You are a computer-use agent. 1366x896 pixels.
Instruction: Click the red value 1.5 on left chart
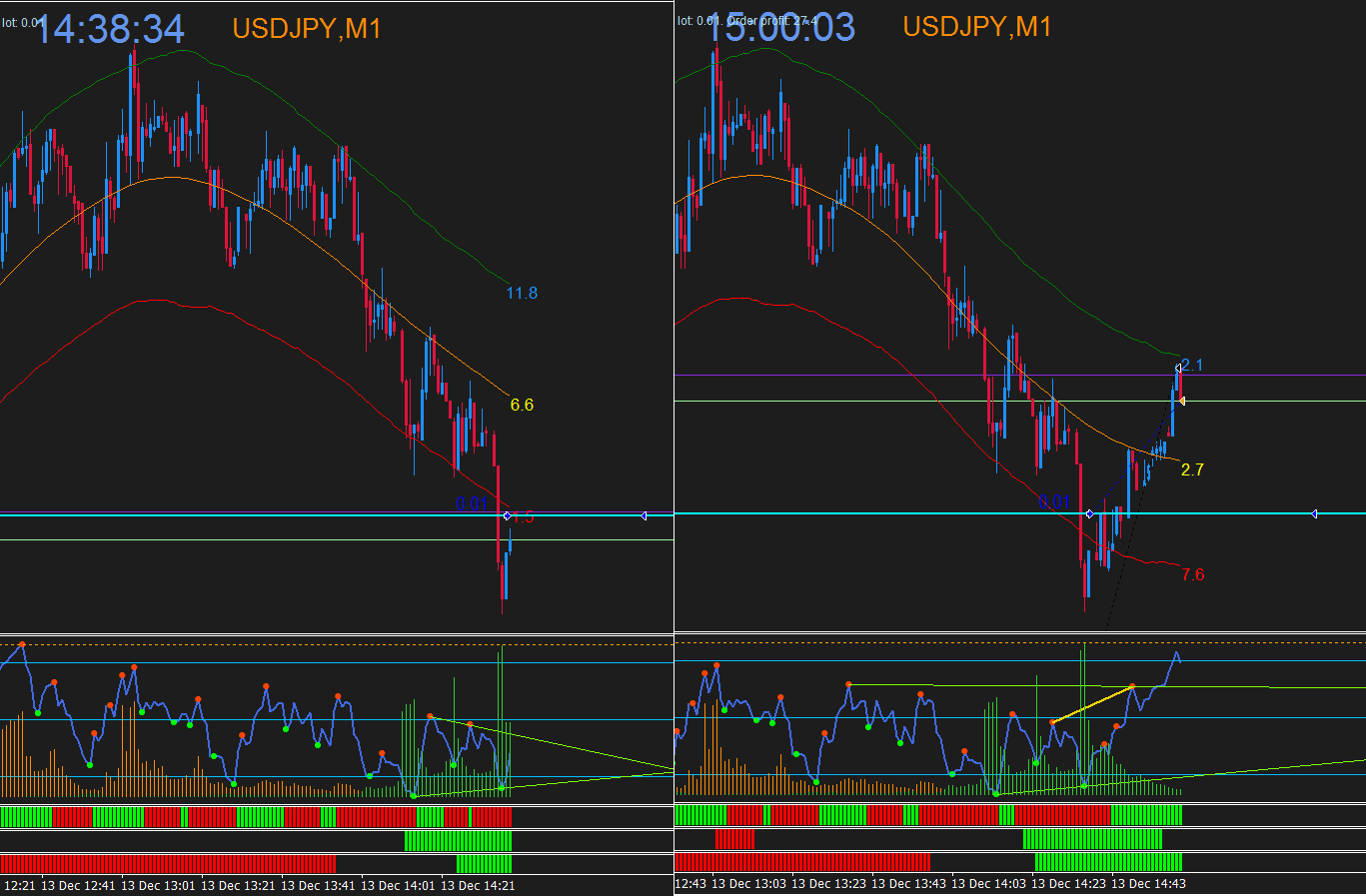coord(523,517)
